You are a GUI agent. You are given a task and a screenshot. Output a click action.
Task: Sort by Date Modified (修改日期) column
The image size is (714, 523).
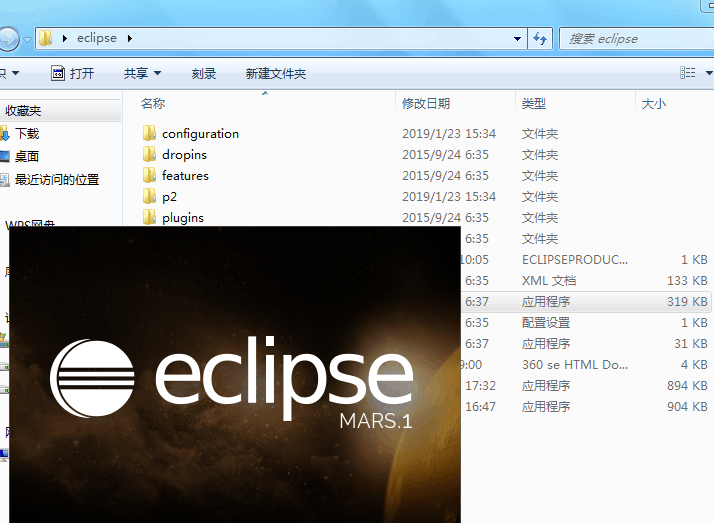[426, 103]
